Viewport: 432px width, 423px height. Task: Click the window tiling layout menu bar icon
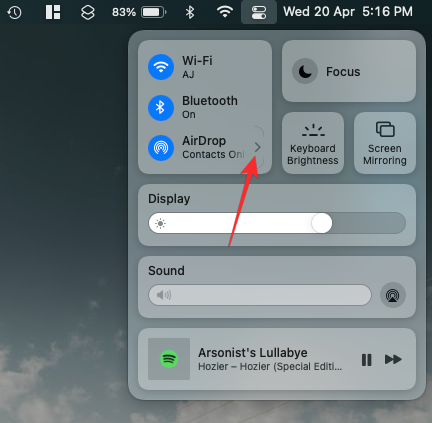pos(53,12)
